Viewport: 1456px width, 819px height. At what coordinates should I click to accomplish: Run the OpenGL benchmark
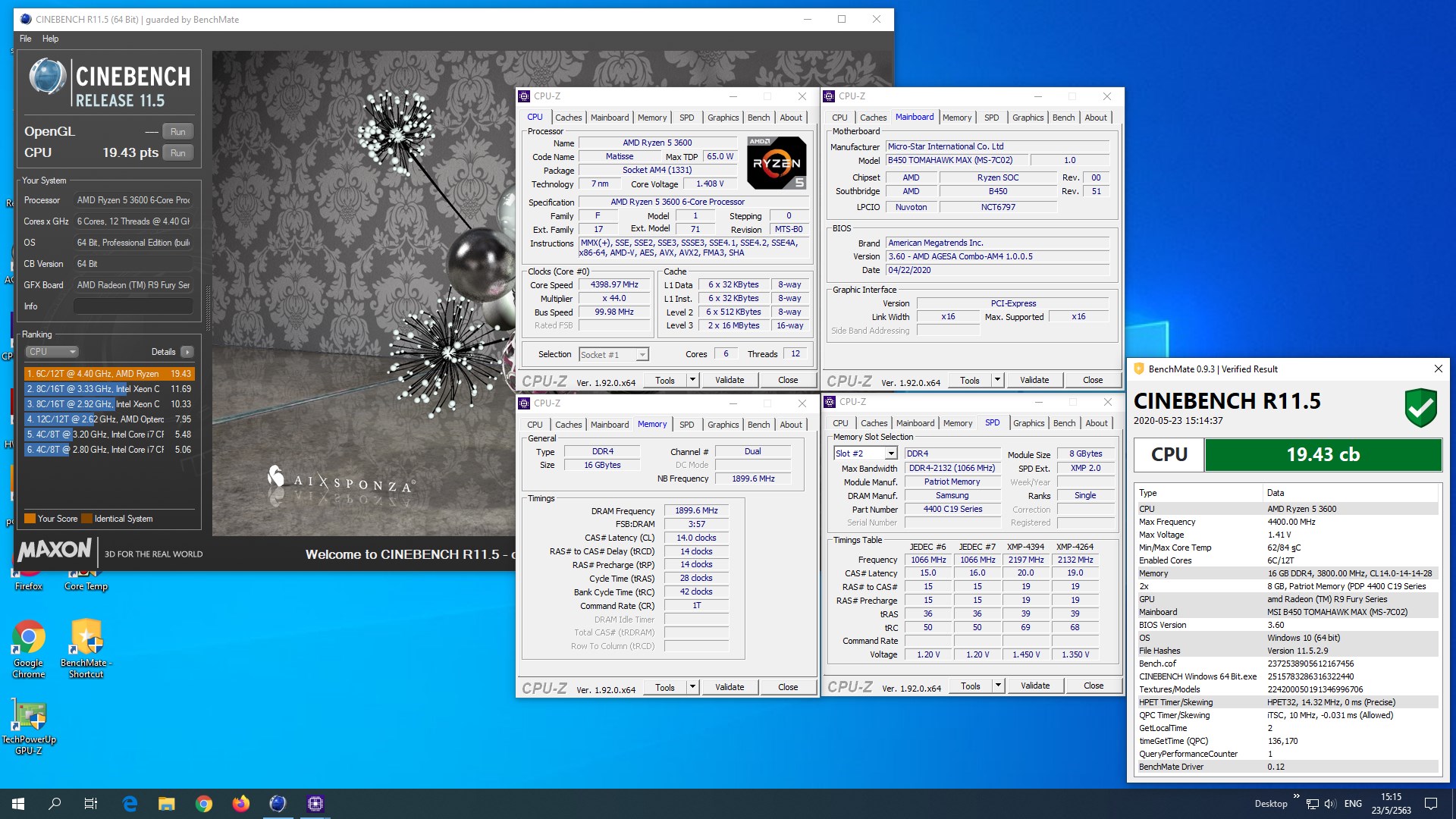pos(177,131)
